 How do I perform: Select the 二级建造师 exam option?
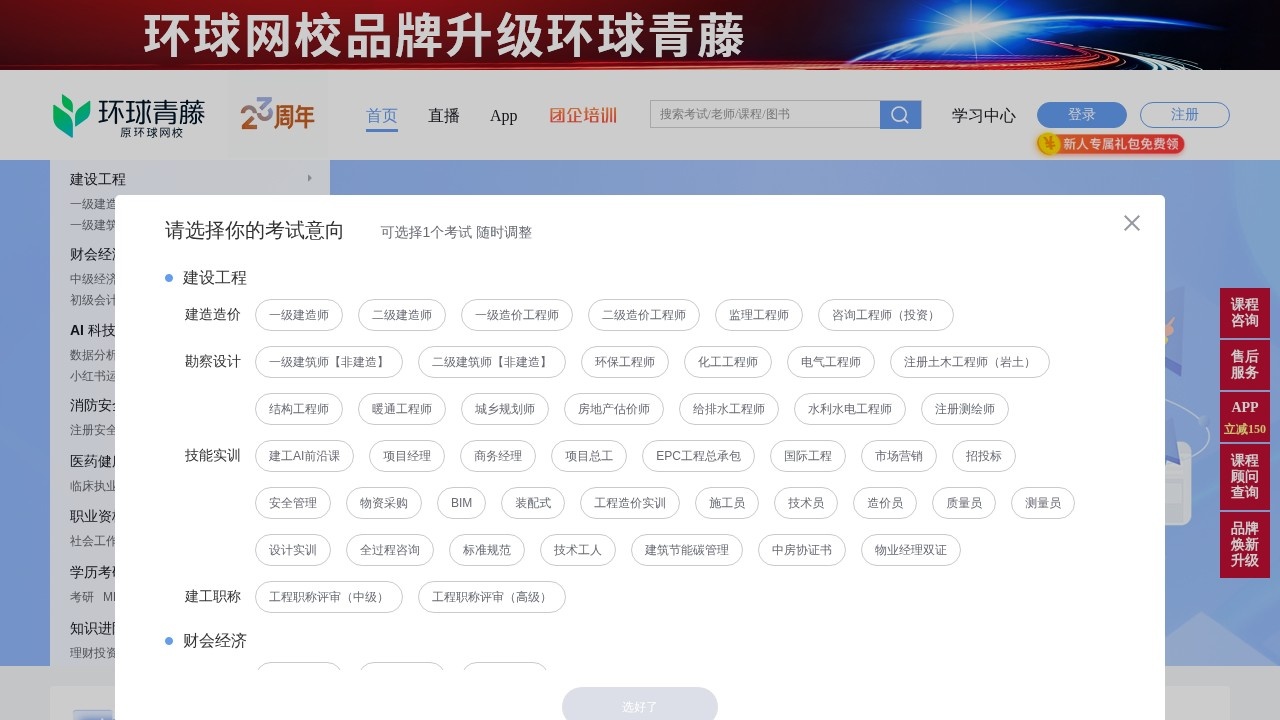[402, 315]
